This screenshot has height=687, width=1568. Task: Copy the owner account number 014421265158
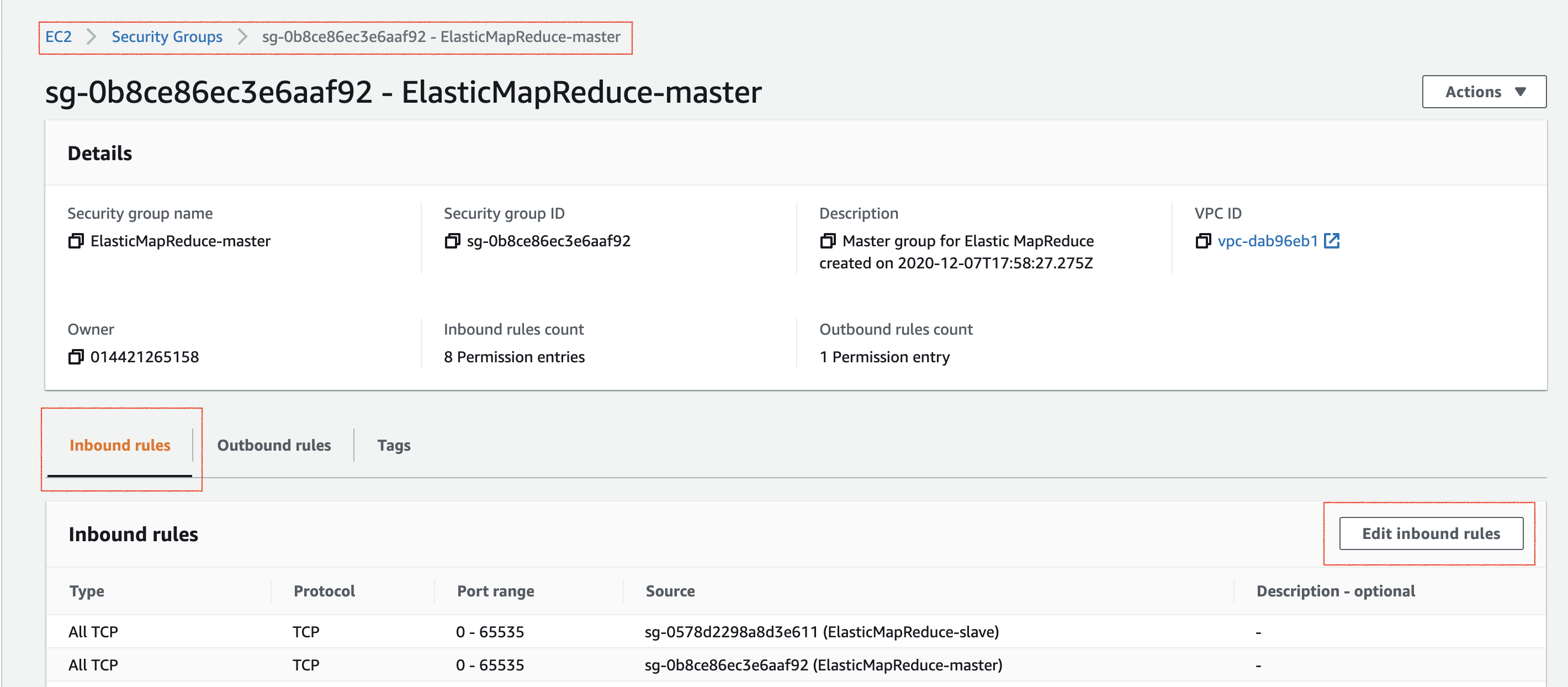tap(76, 357)
